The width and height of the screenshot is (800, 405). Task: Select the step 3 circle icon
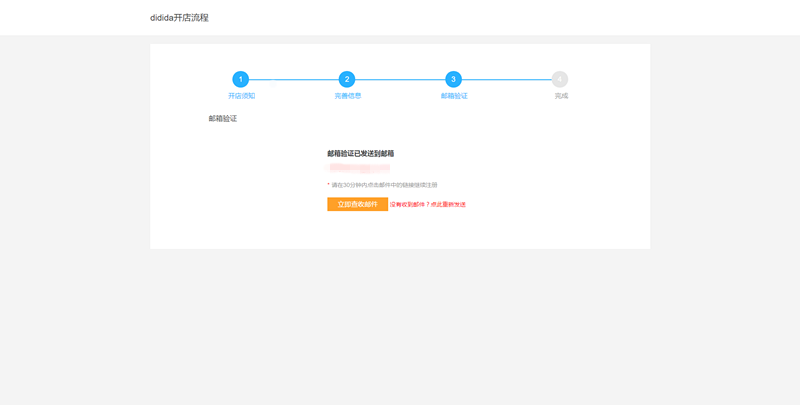(454, 79)
